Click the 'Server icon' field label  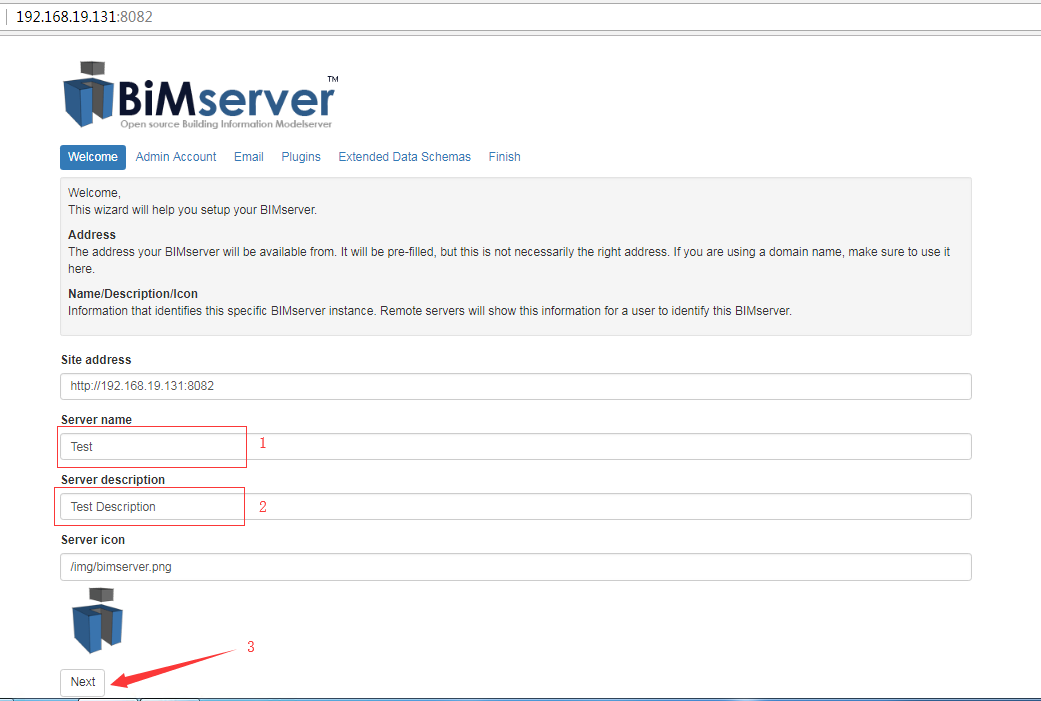pyautogui.click(x=93, y=540)
